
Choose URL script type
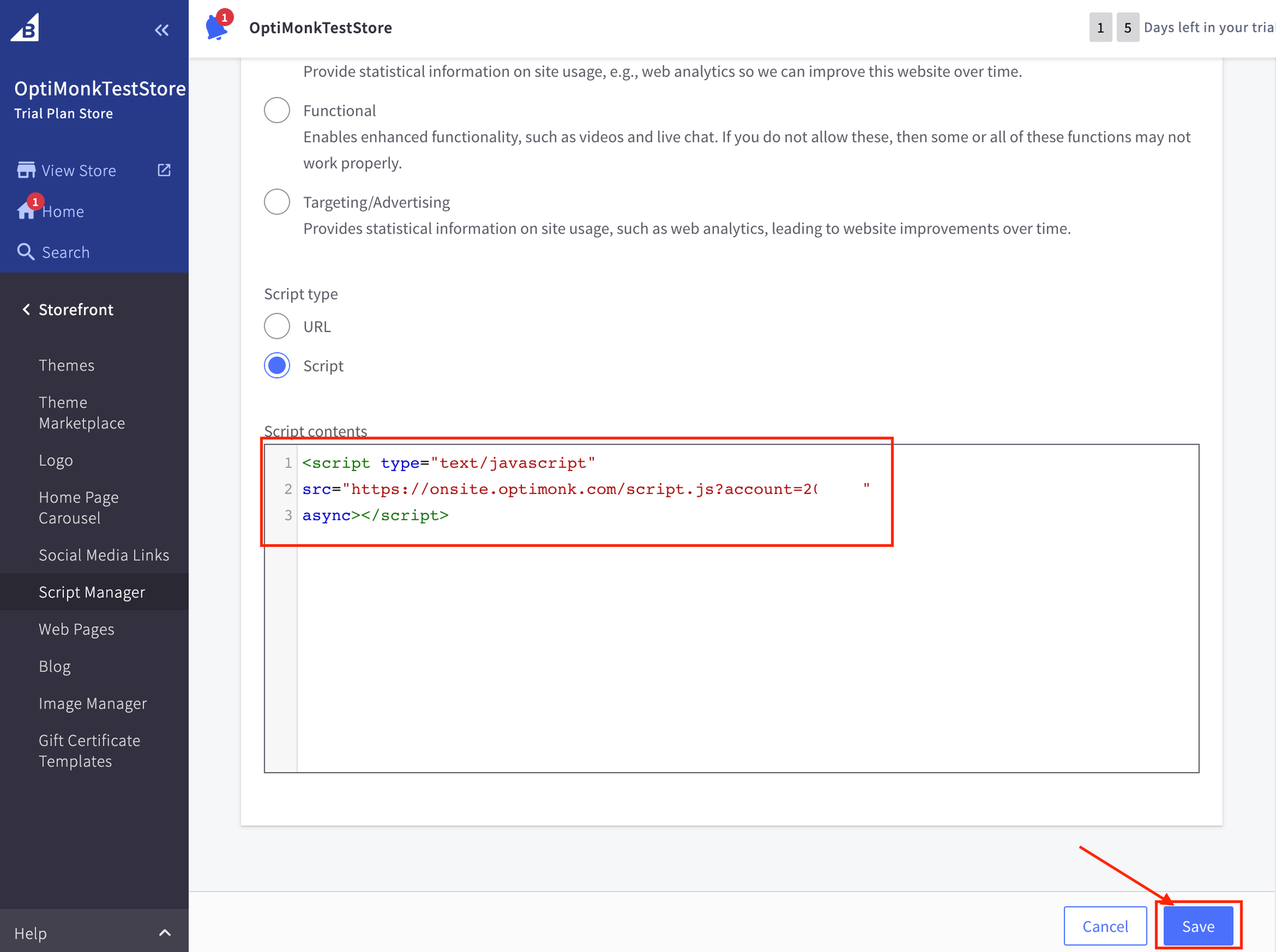pyautogui.click(x=277, y=326)
